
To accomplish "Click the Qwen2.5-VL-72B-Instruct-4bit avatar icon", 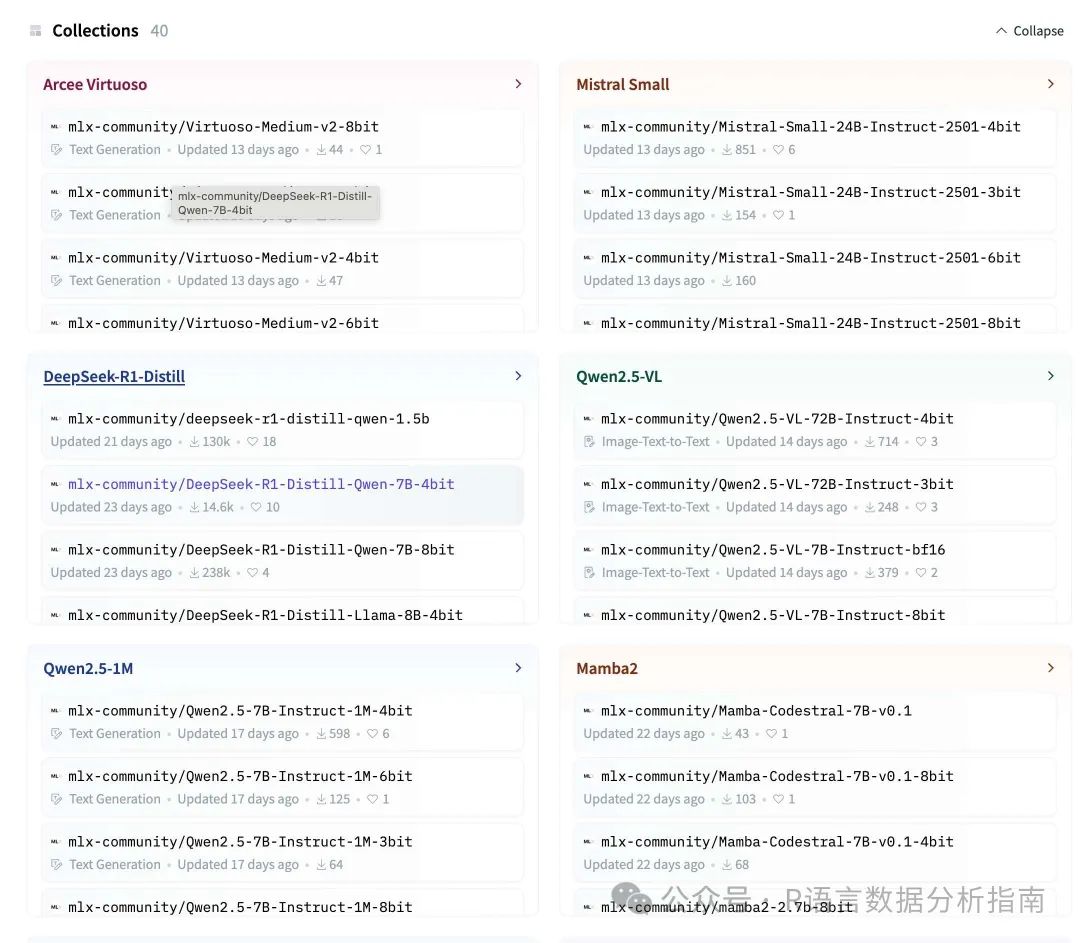I will [x=588, y=419].
